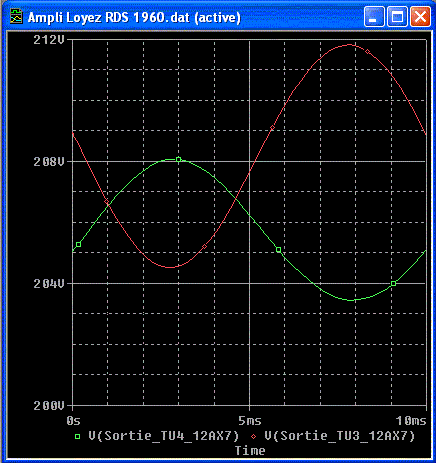Click the 212V y-axis label
The height and width of the screenshot is (463, 436).
coord(49,40)
